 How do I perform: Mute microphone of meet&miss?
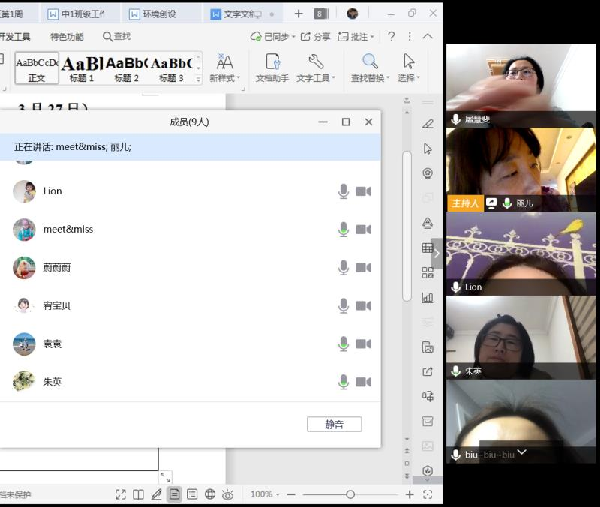tap(343, 229)
